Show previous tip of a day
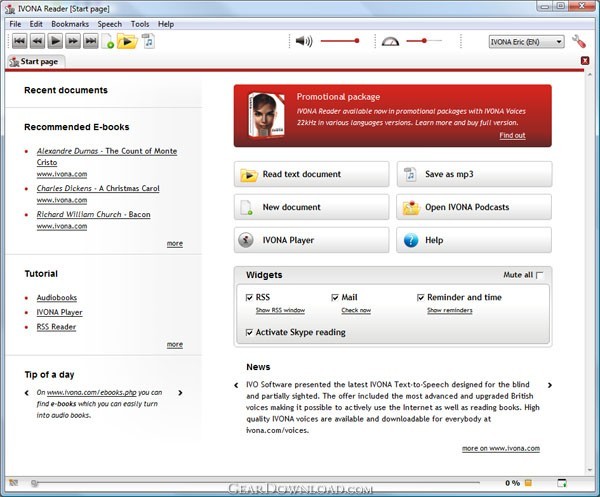The image size is (600, 497). point(26,393)
